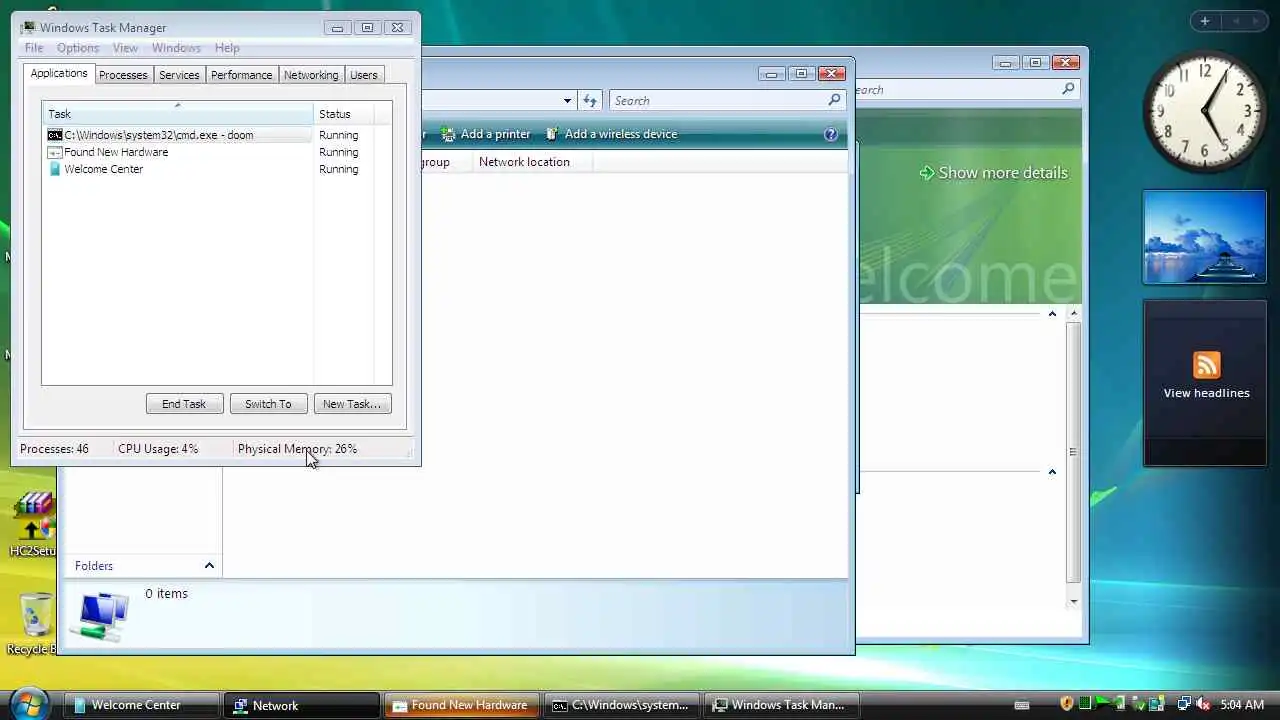
Task: Open the Options menu in Task Manager
Action: [78, 48]
